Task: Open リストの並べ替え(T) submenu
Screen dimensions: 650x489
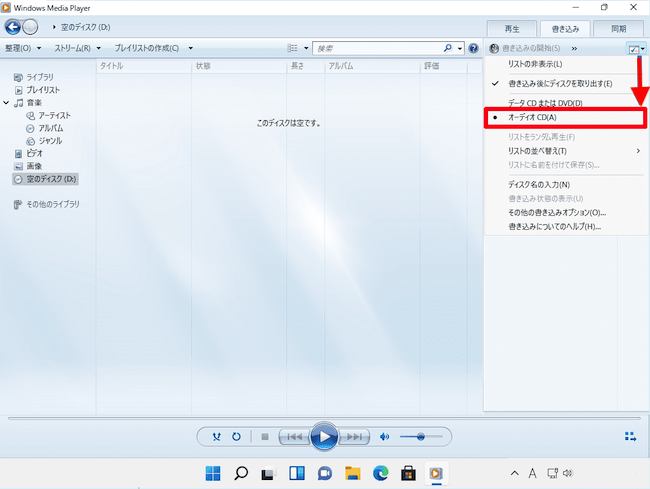Action: pyautogui.click(x=565, y=151)
